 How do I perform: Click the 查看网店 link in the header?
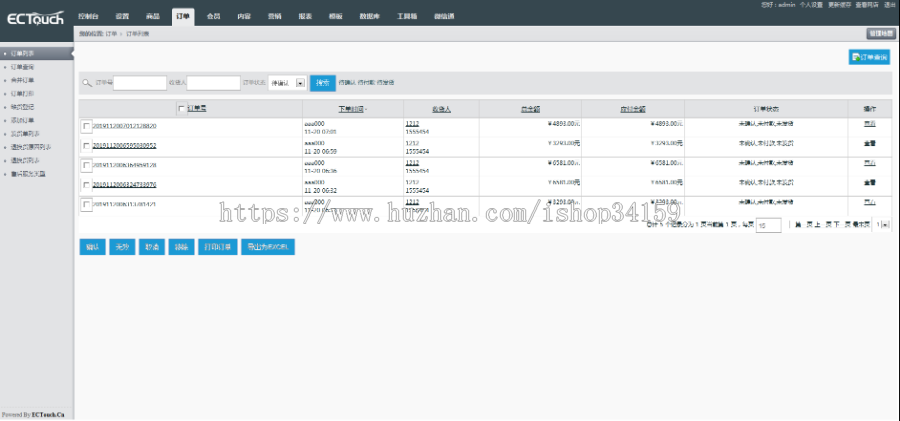867,5
